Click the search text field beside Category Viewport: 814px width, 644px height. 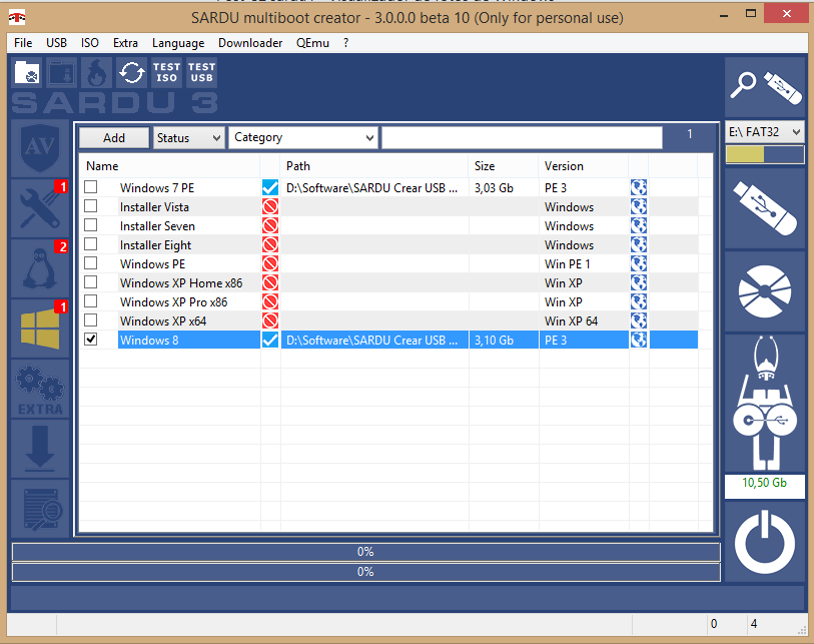coord(522,138)
